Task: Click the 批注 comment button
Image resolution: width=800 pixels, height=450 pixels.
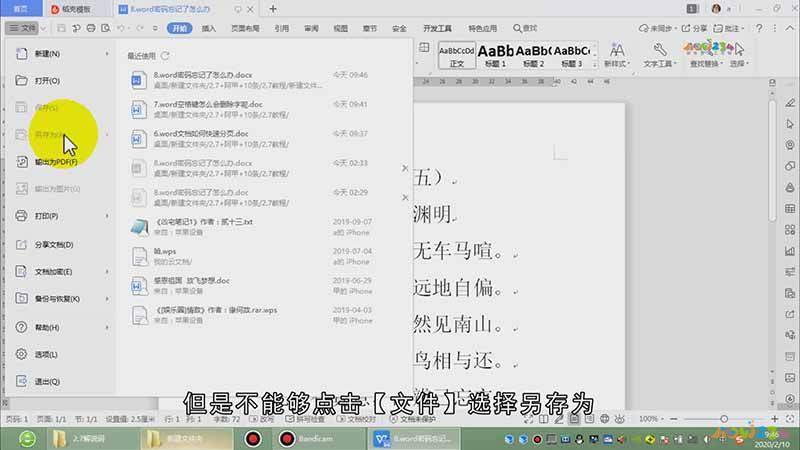Action: [x=729, y=28]
